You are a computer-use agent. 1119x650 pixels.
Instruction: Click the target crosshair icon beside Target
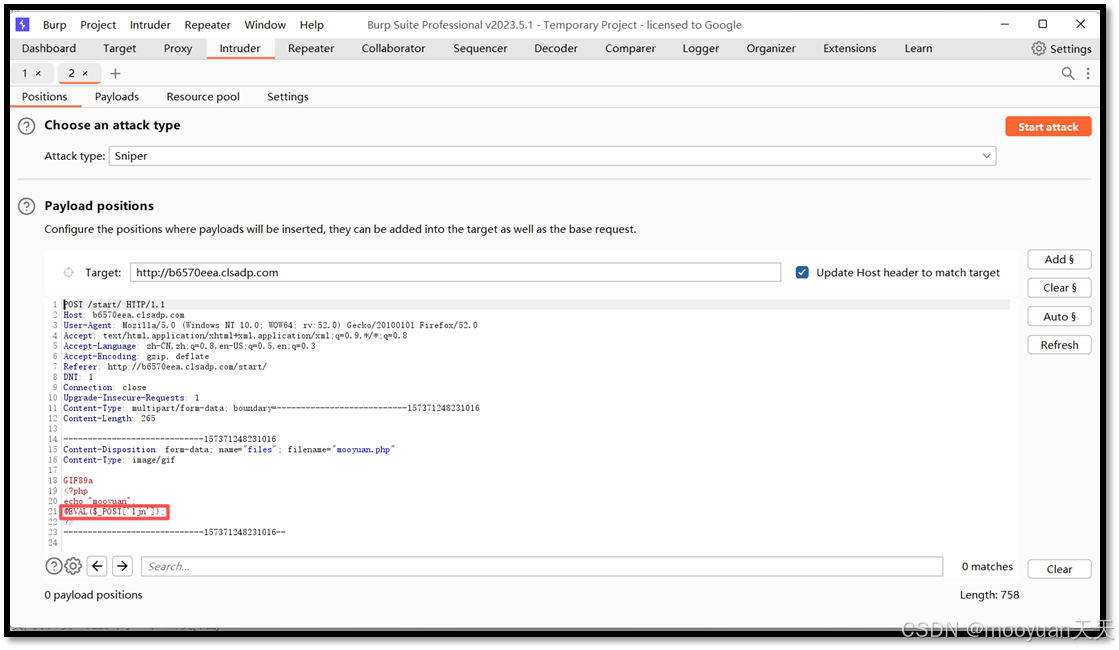pos(69,273)
